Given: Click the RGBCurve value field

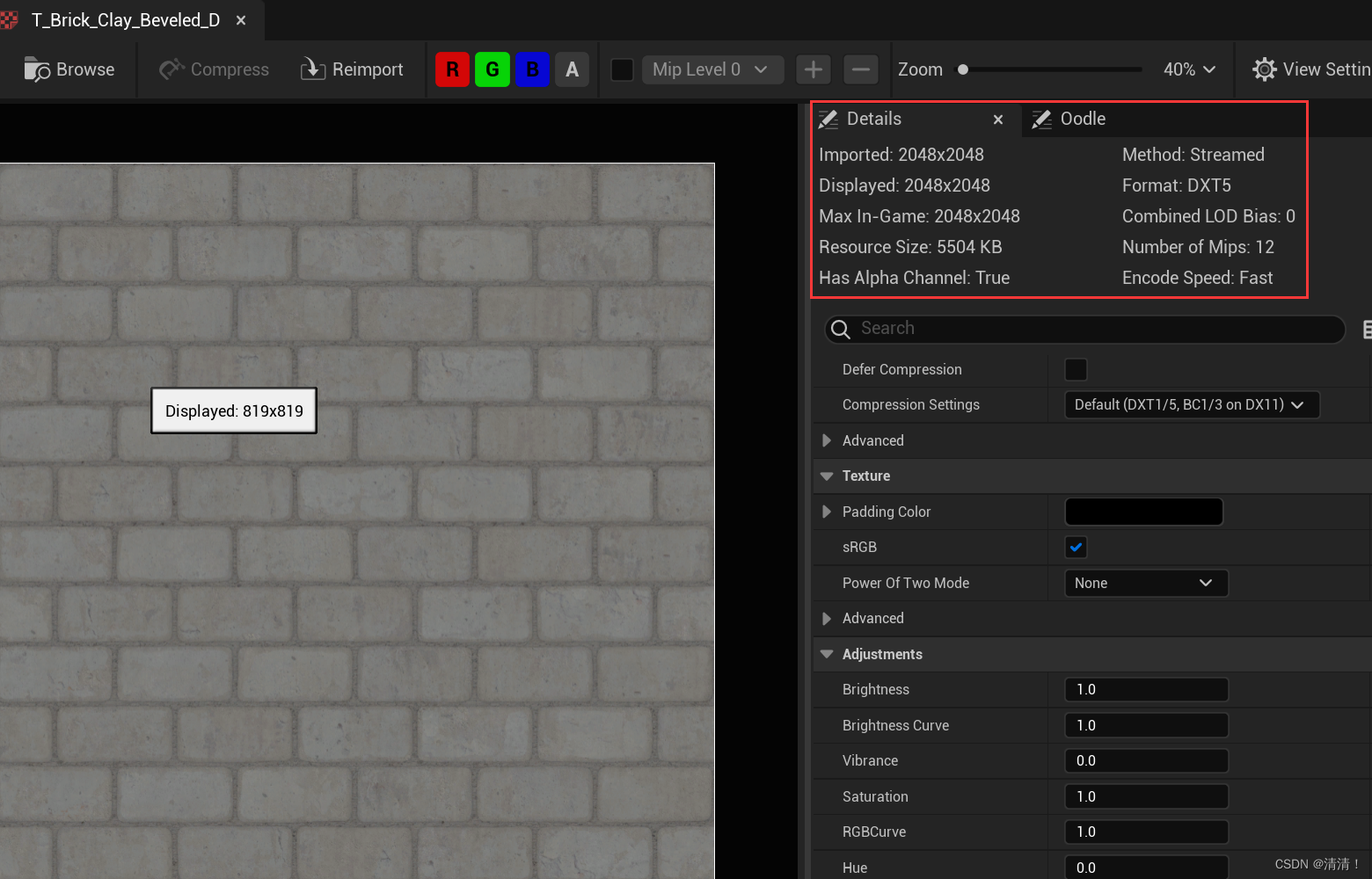Looking at the screenshot, I should click(1146, 832).
